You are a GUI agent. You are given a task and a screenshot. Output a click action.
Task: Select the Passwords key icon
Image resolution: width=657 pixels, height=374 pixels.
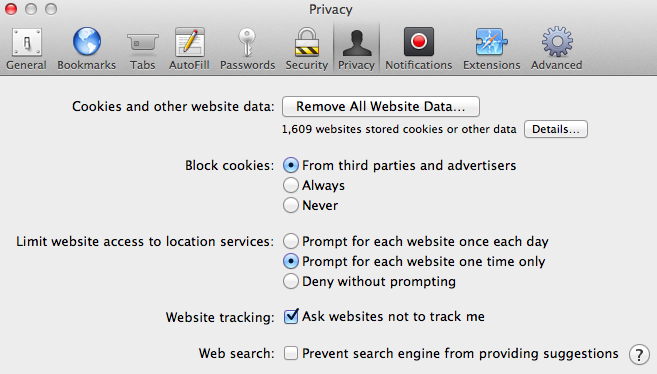click(247, 42)
